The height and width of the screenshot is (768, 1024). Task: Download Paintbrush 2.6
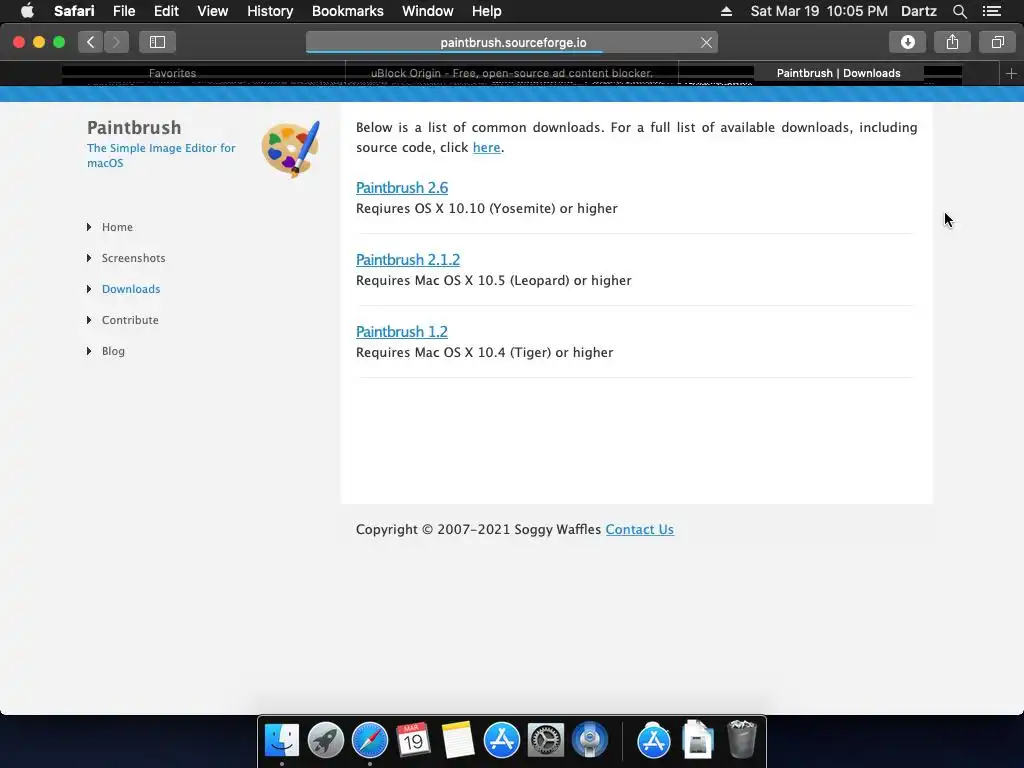(402, 187)
